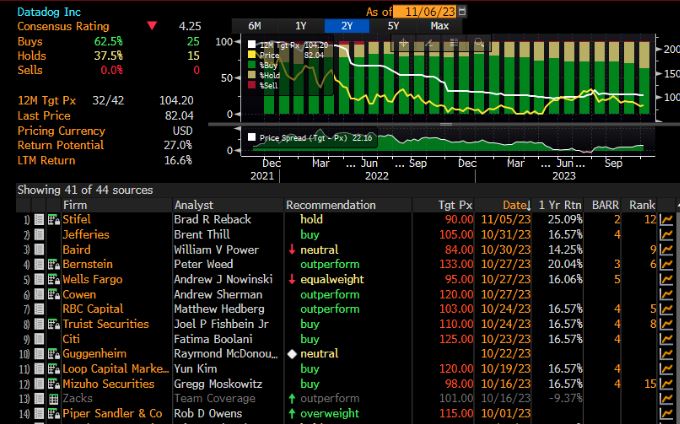Toggle the Price Spread series checkbox
The image size is (680, 424).
[252, 137]
